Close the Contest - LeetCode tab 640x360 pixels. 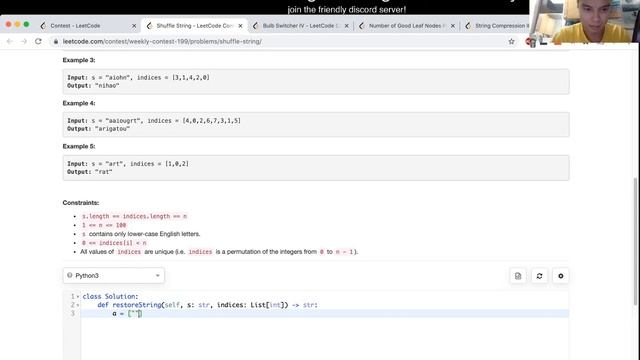(x=134, y=26)
